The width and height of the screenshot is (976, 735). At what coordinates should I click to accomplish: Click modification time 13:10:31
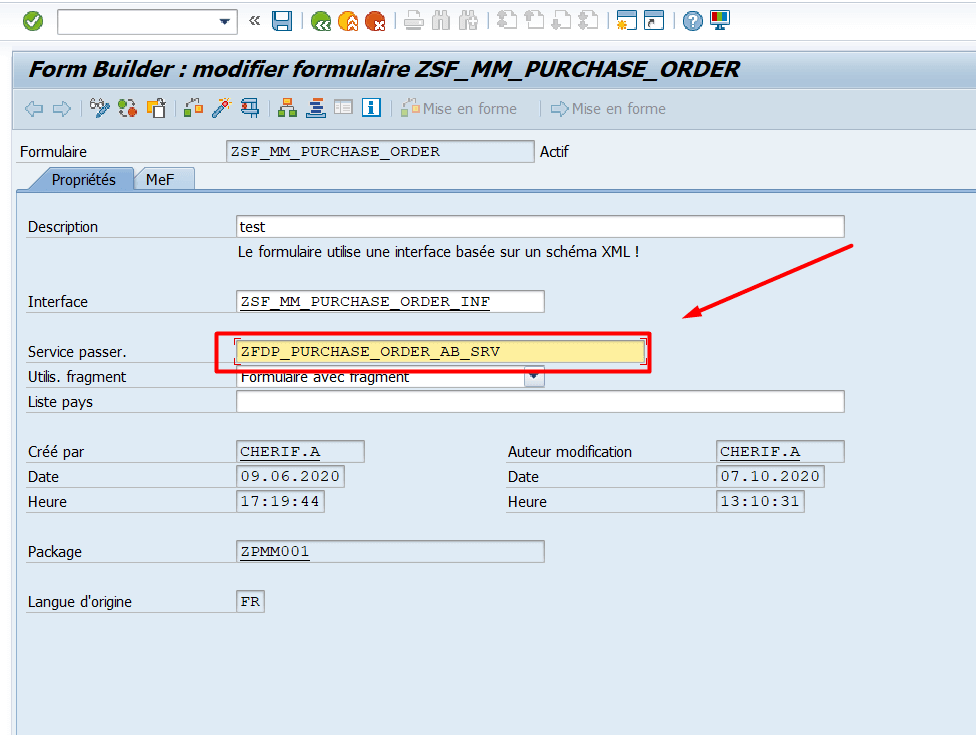click(760, 502)
